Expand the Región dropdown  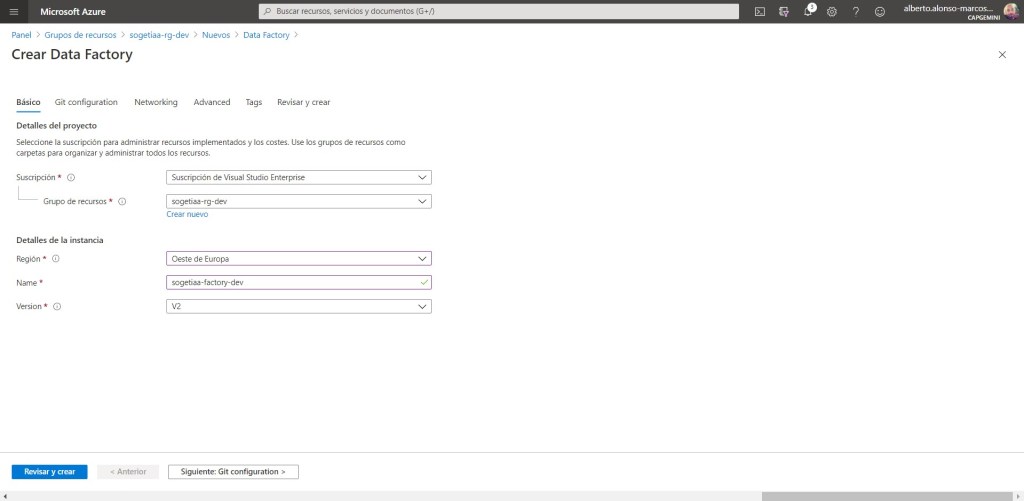[x=298, y=258]
